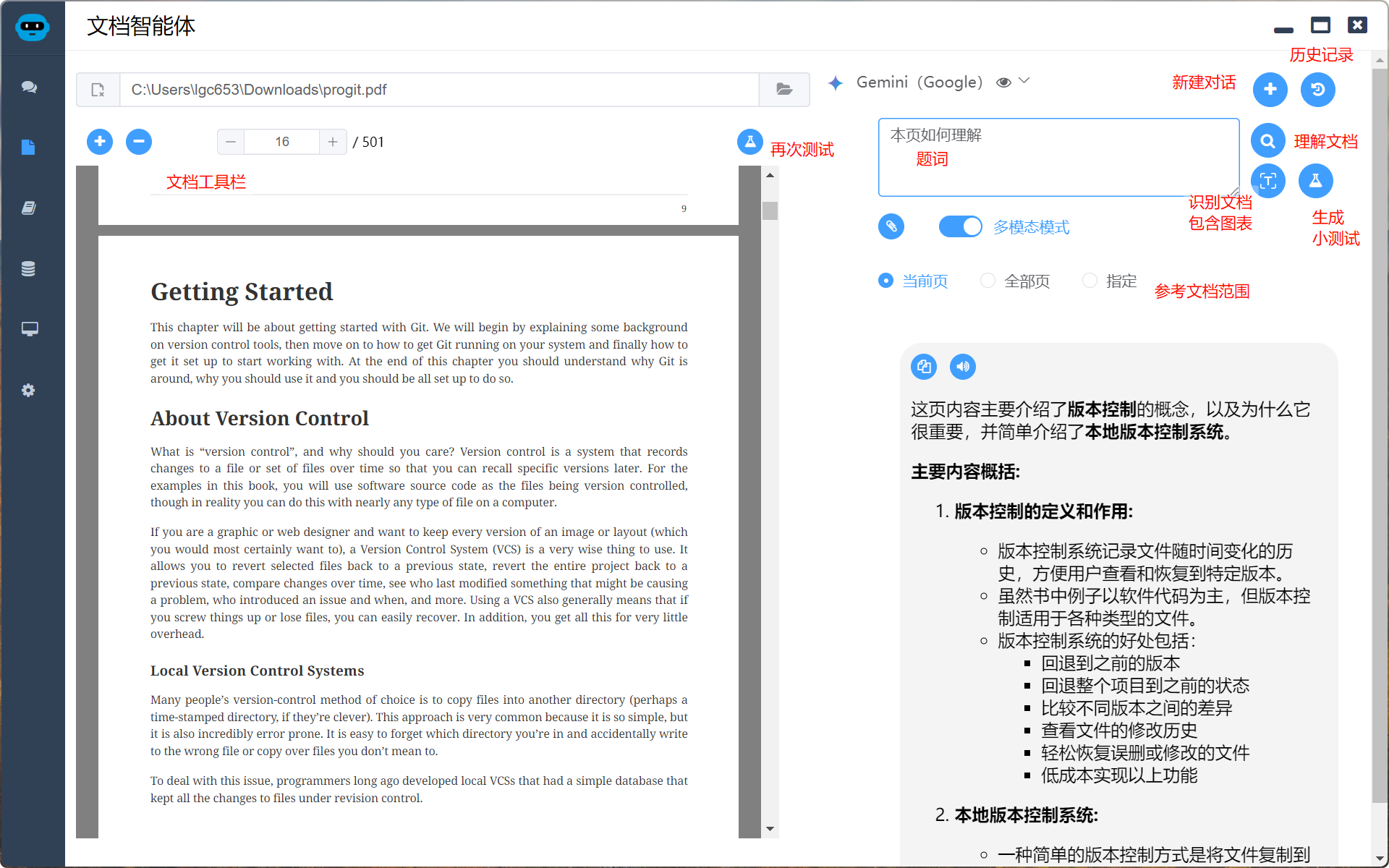
Task: Click the eye icon next to Gemini model
Action: [1003, 82]
